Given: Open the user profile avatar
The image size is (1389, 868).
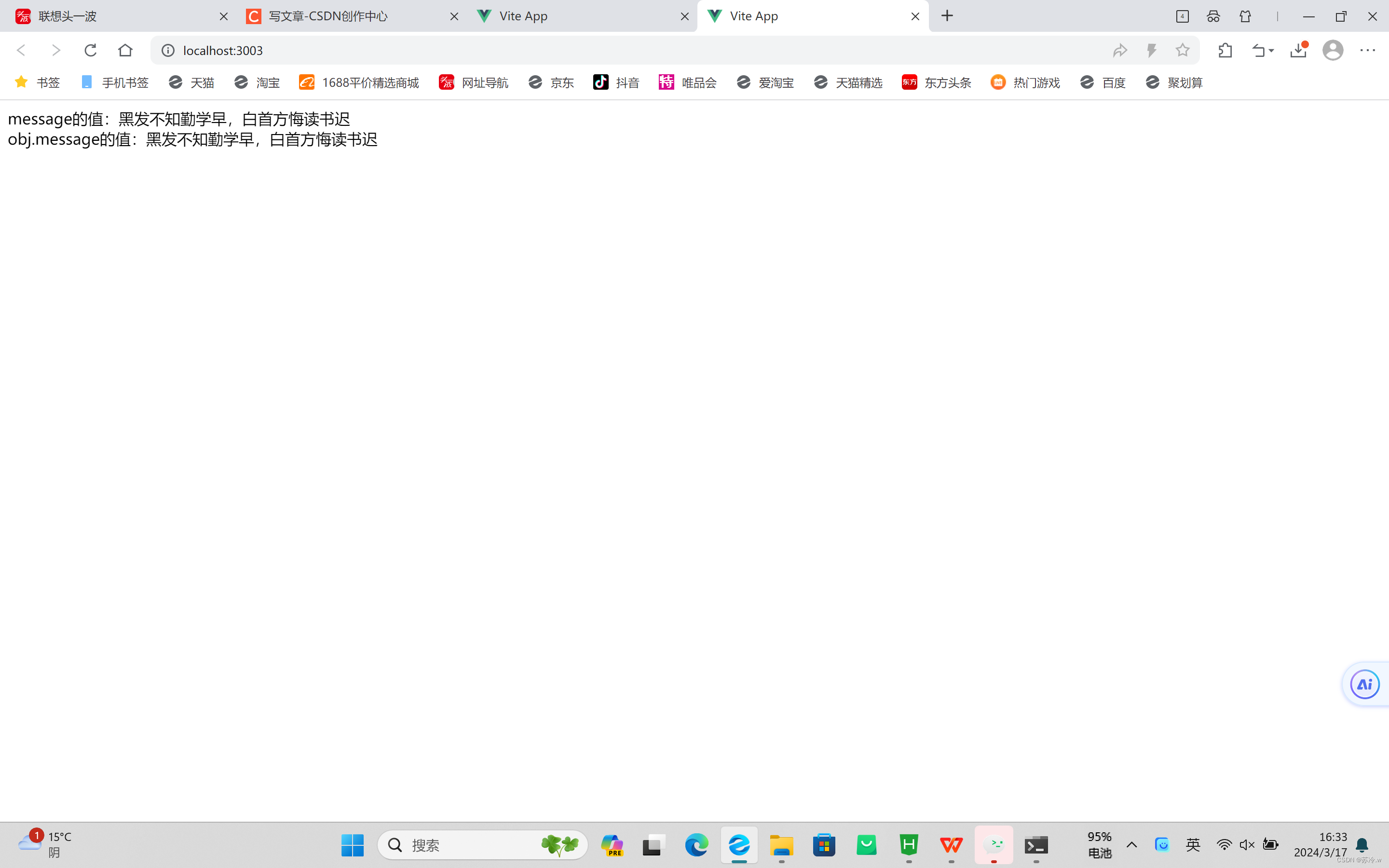Looking at the screenshot, I should [1333, 51].
